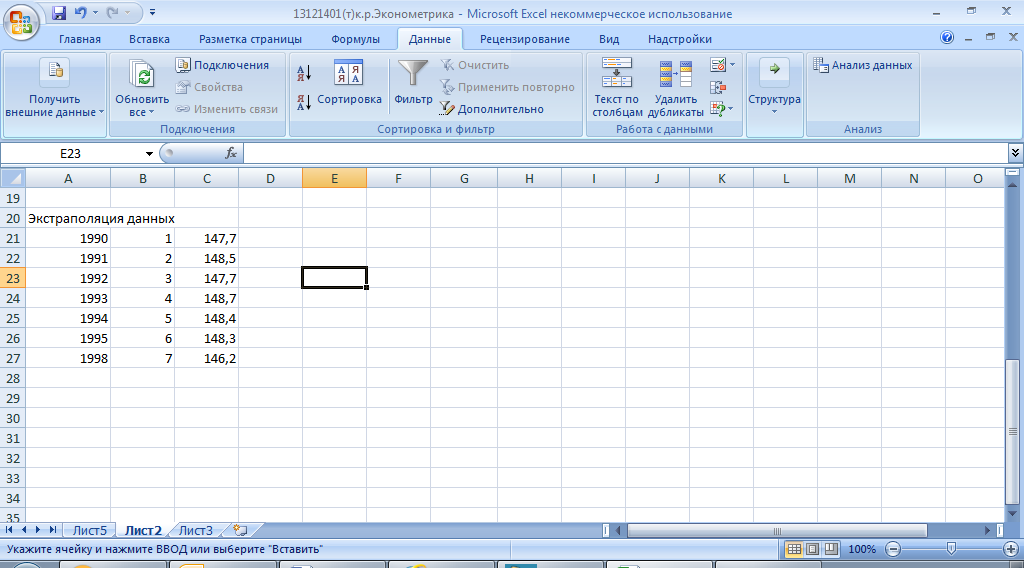Image resolution: width=1024 pixels, height=568 pixels.
Task: Open data validation icon
Action: (x=718, y=65)
